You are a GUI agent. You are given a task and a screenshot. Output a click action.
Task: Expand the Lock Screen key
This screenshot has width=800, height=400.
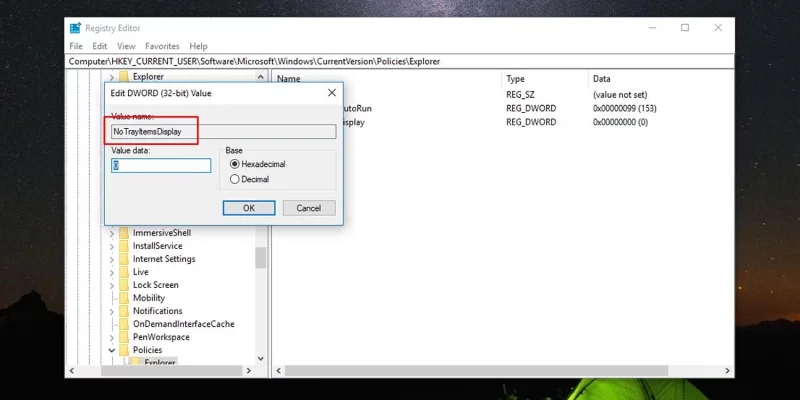point(112,285)
